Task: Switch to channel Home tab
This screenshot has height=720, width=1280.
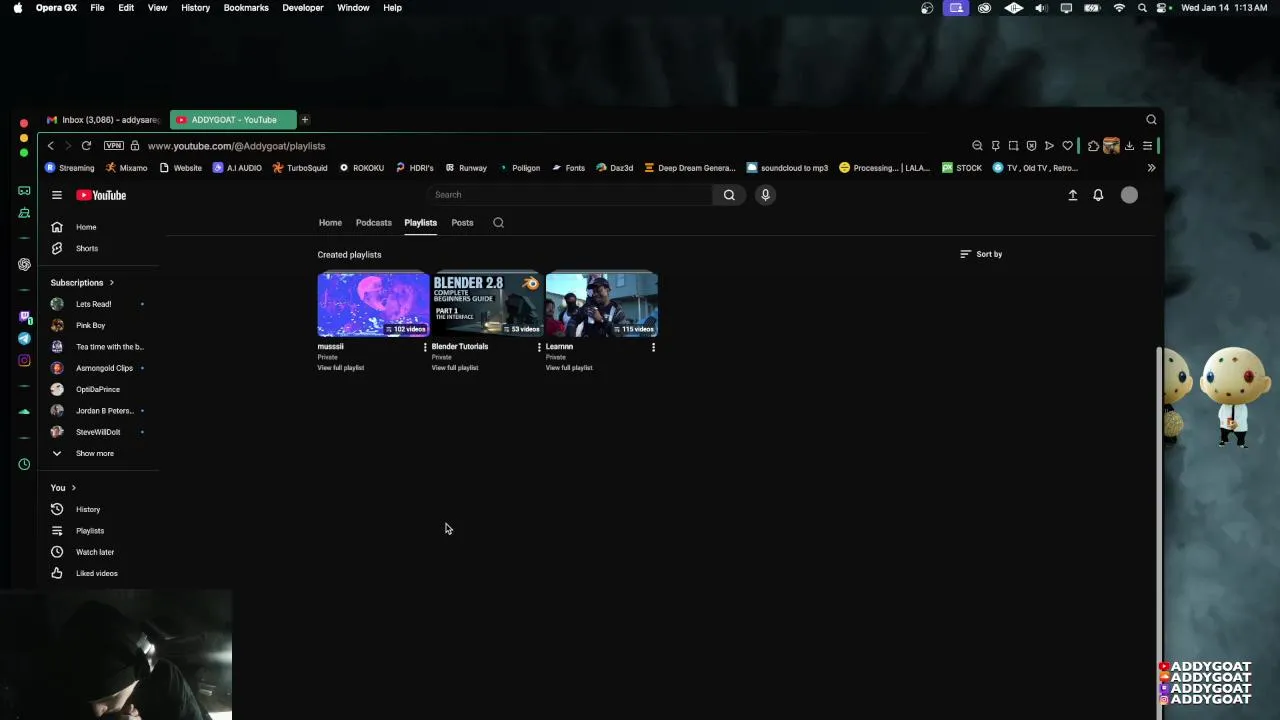Action: click(330, 223)
